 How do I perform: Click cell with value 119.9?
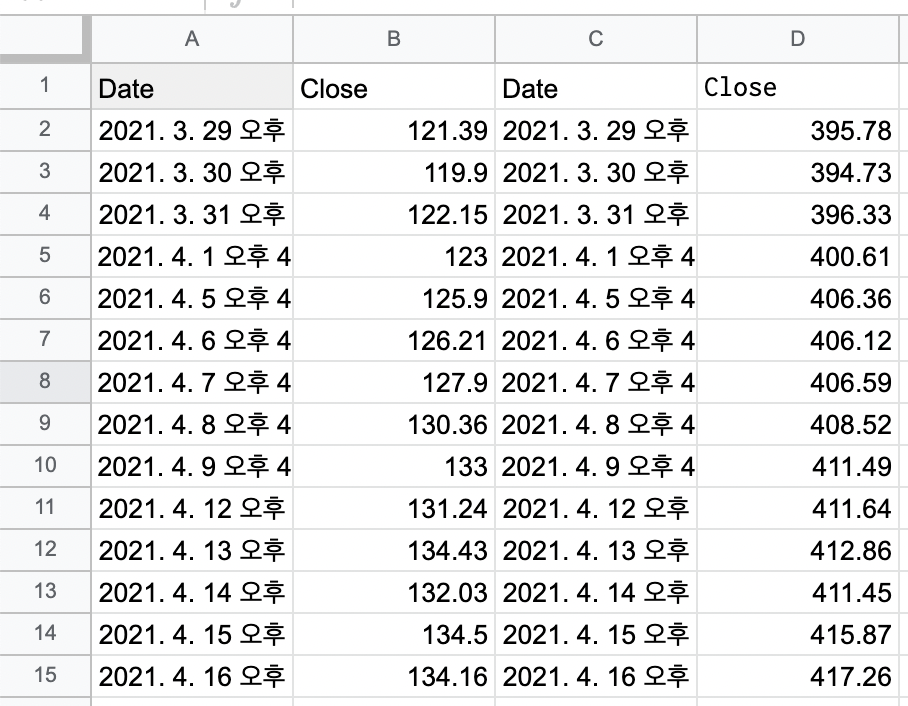394,172
